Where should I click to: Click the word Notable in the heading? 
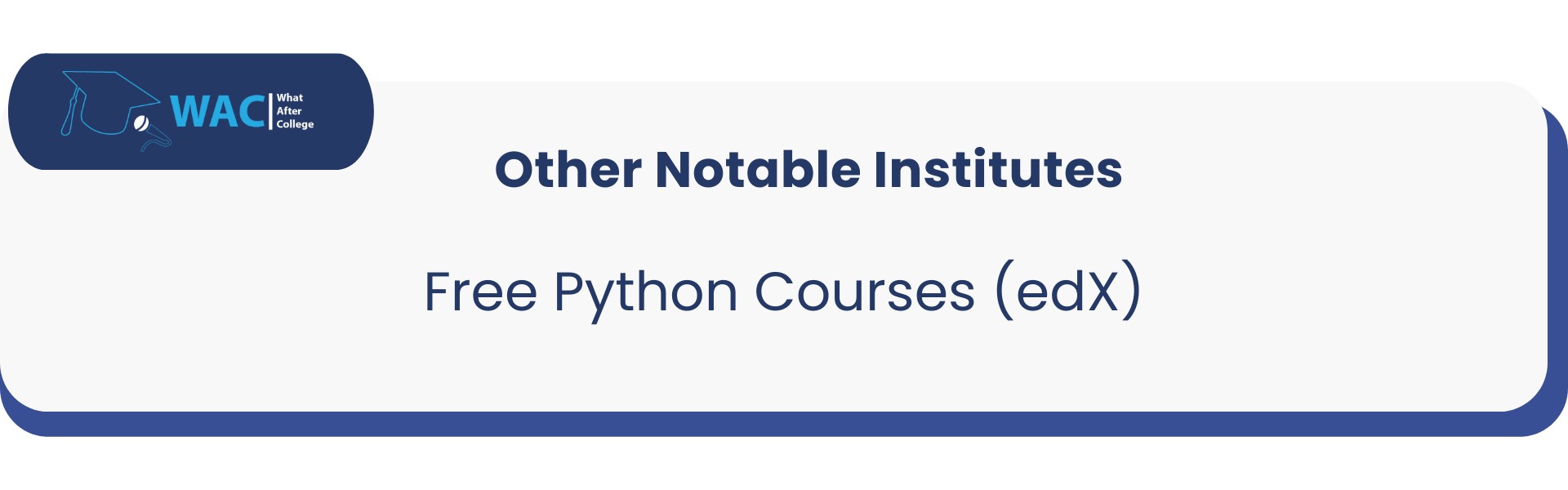(758, 169)
